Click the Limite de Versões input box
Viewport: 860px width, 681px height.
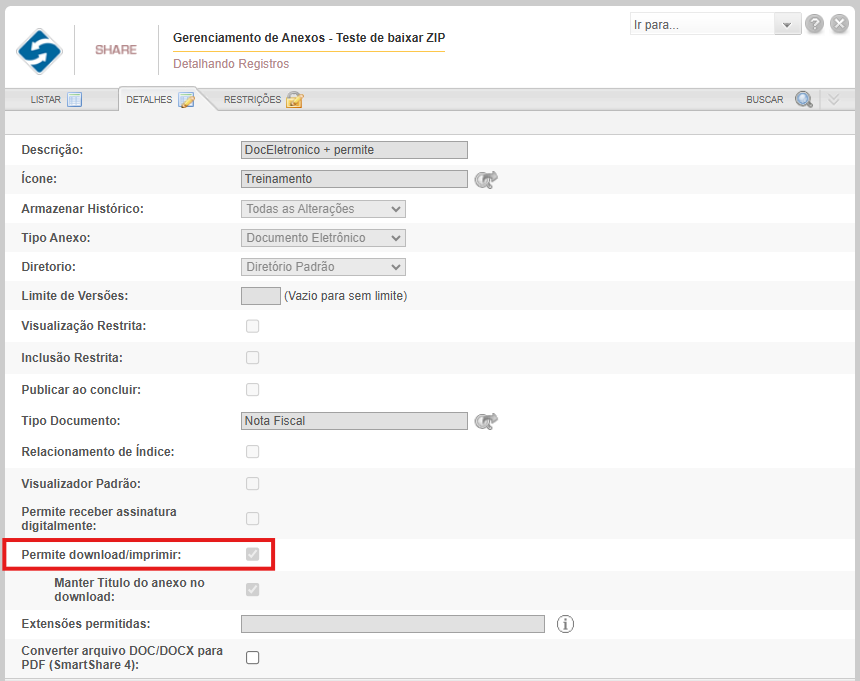(x=261, y=296)
